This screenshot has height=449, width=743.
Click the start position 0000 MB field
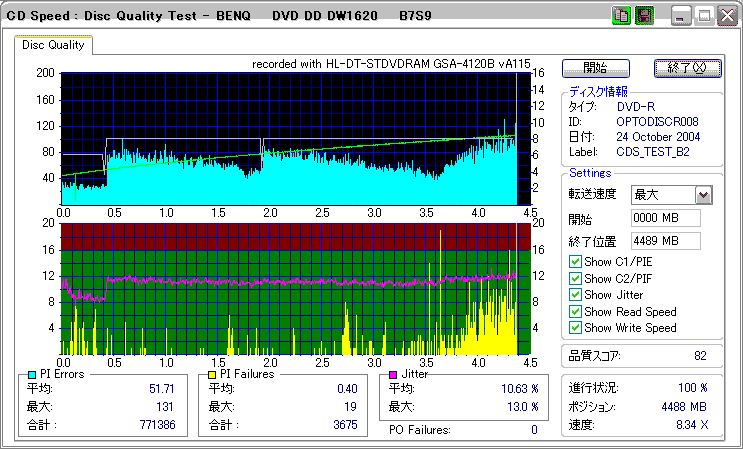coord(665,218)
